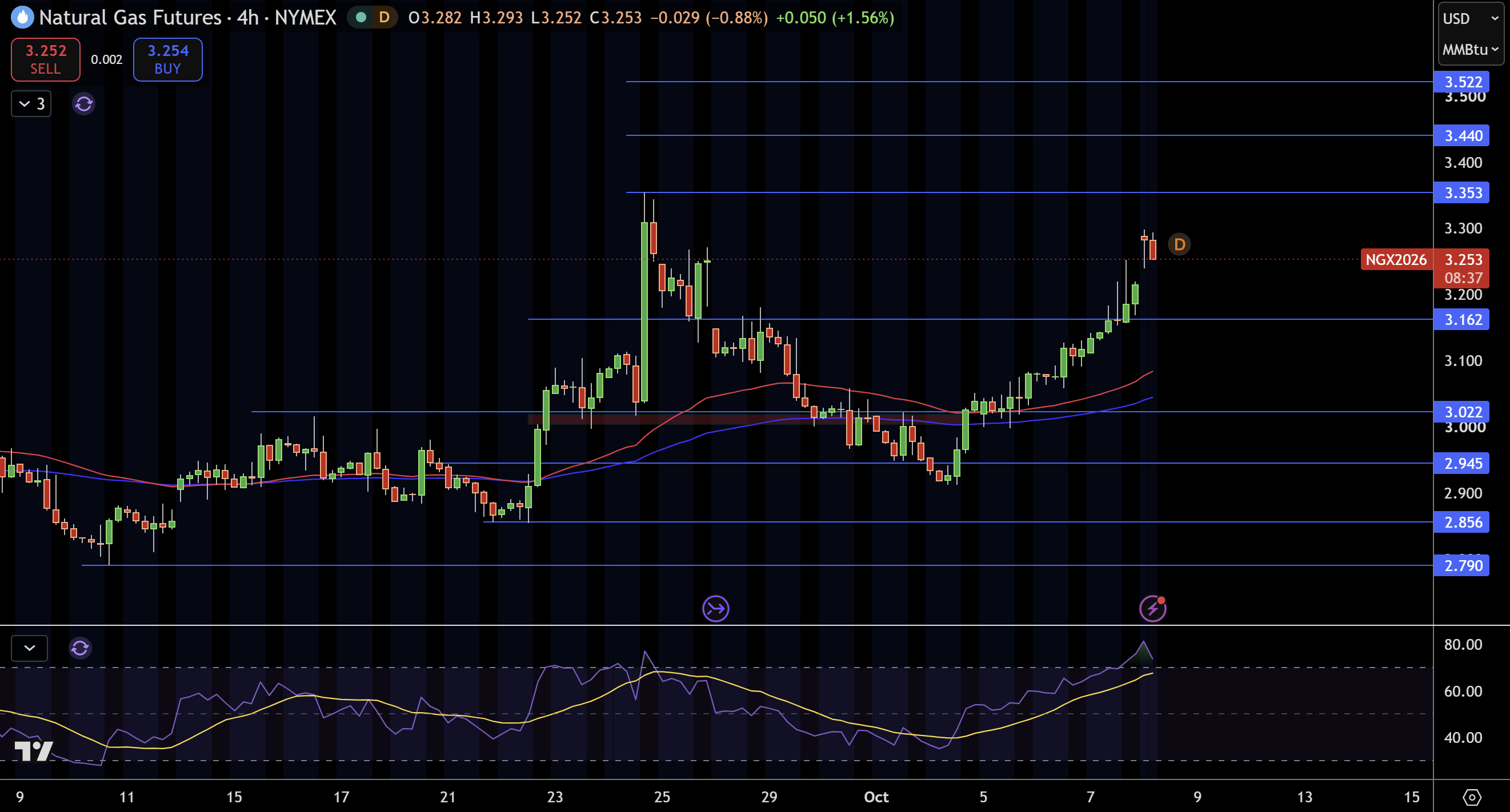Collapse the RSI pane legend chevron
The width and height of the screenshot is (1510, 812).
(29, 648)
